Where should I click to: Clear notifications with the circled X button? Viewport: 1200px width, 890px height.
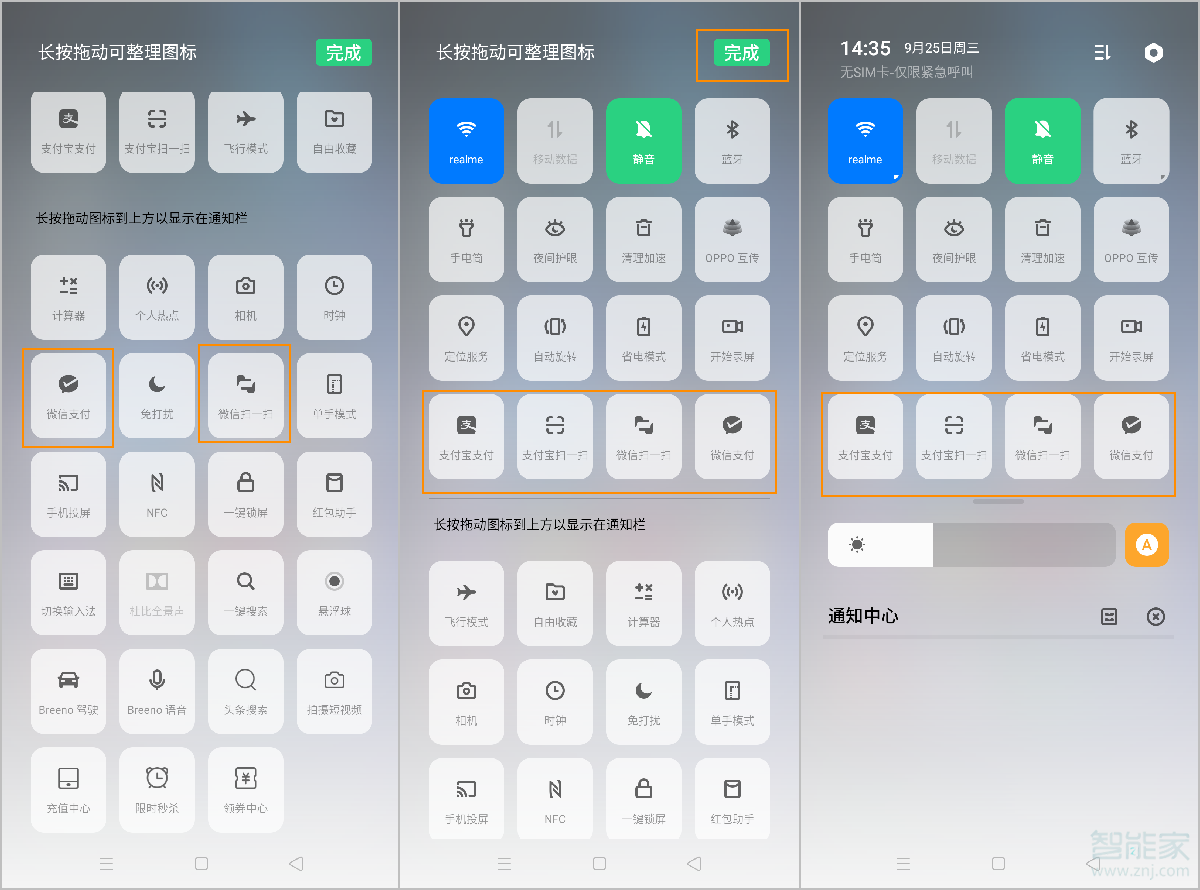coord(1155,617)
